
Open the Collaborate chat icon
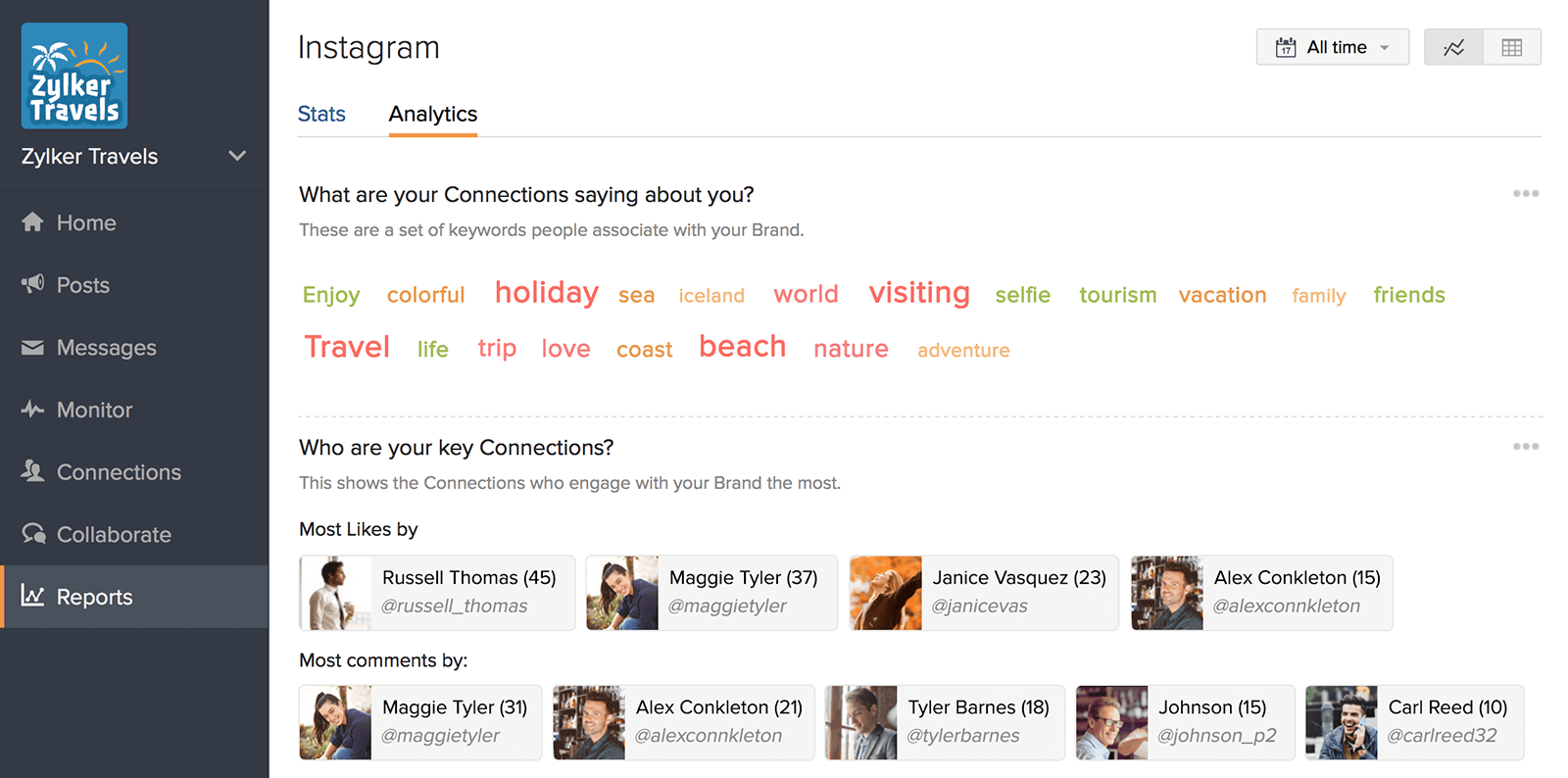tap(33, 534)
